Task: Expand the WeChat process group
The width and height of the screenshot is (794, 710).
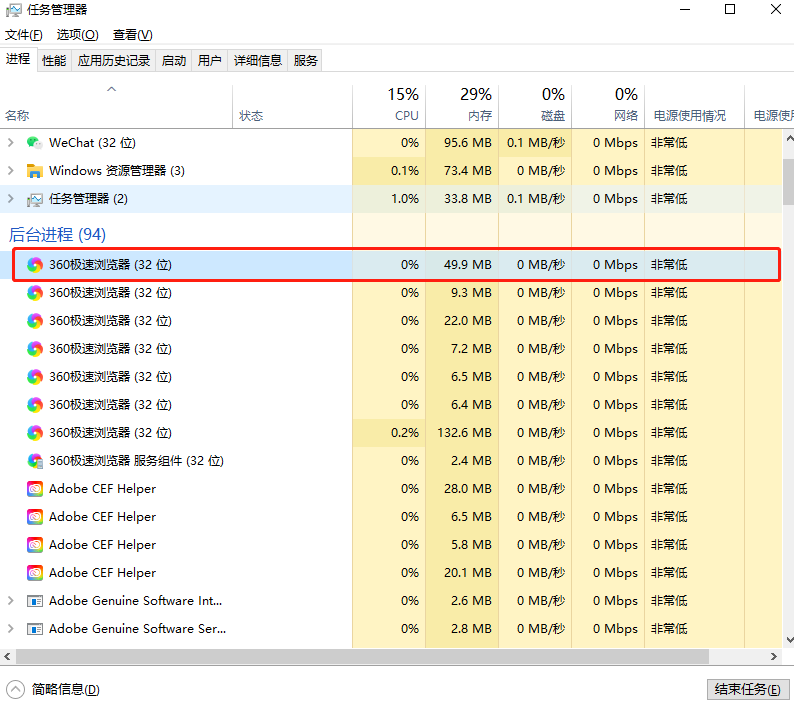Action: [10, 143]
